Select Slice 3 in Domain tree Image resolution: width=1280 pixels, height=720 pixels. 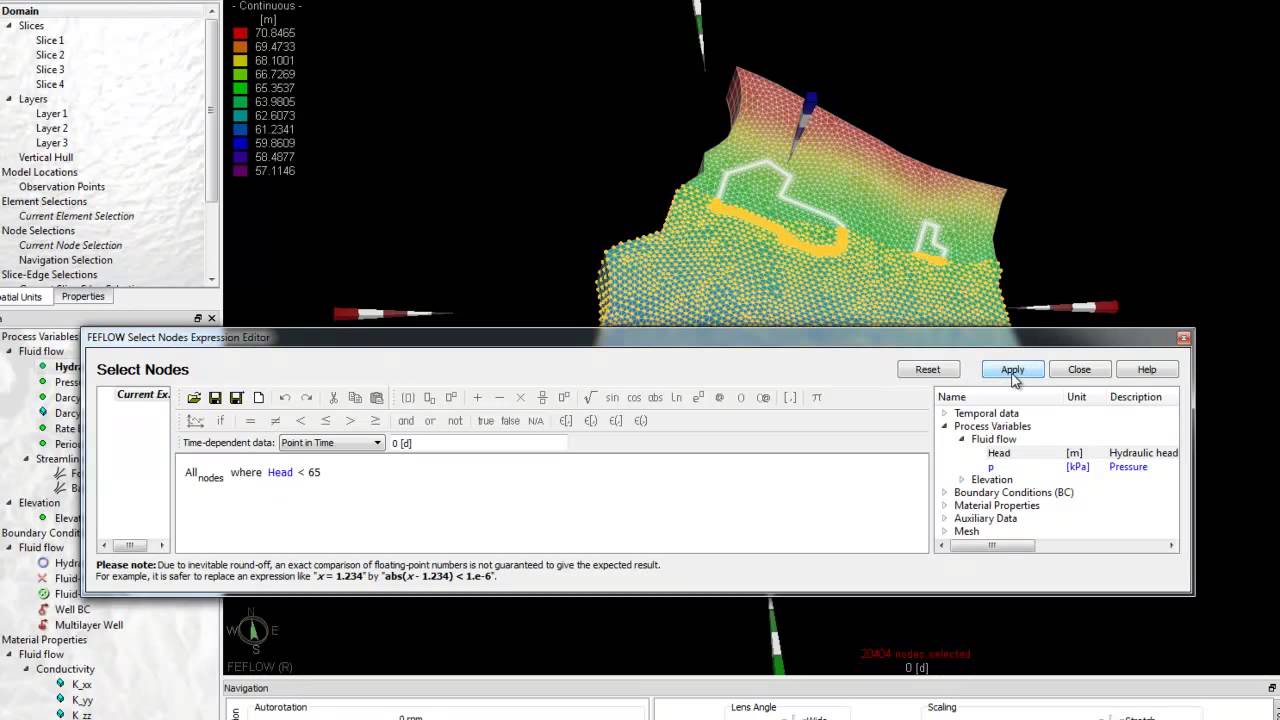click(50, 70)
